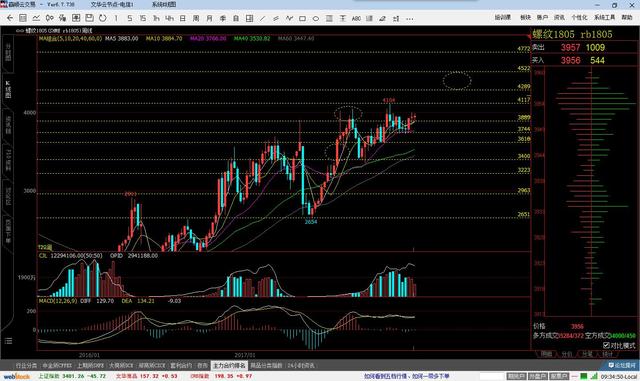Open the 资讯 menu
640x381 pixels.
point(559,17)
